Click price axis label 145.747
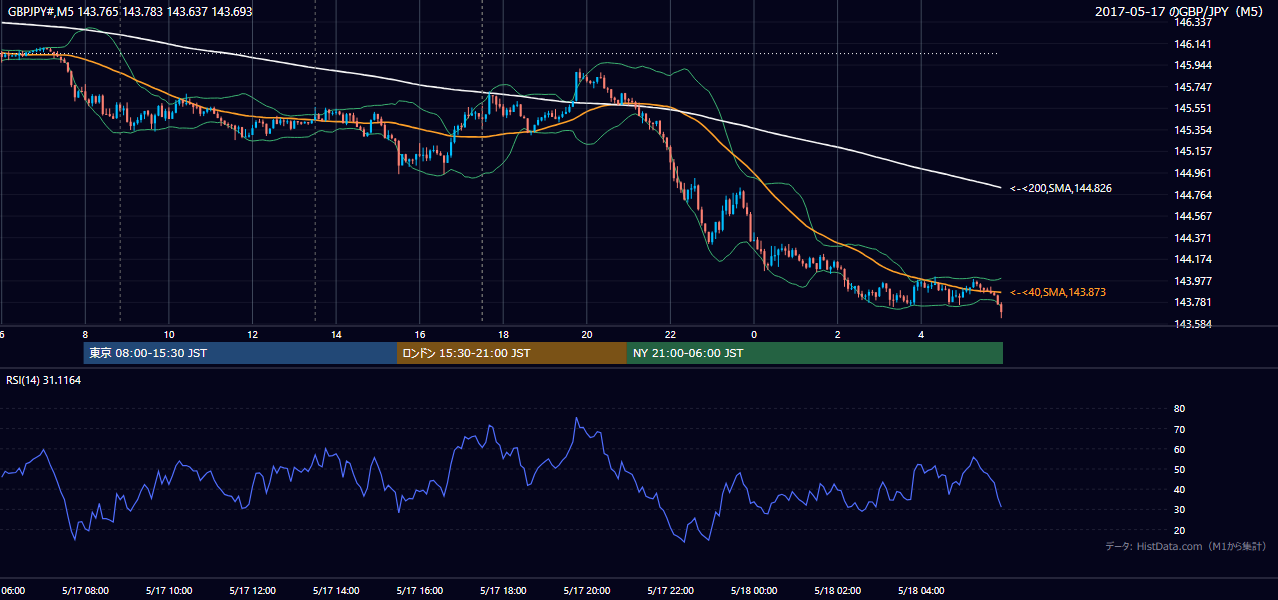The width and height of the screenshot is (1278, 600). click(x=1192, y=87)
